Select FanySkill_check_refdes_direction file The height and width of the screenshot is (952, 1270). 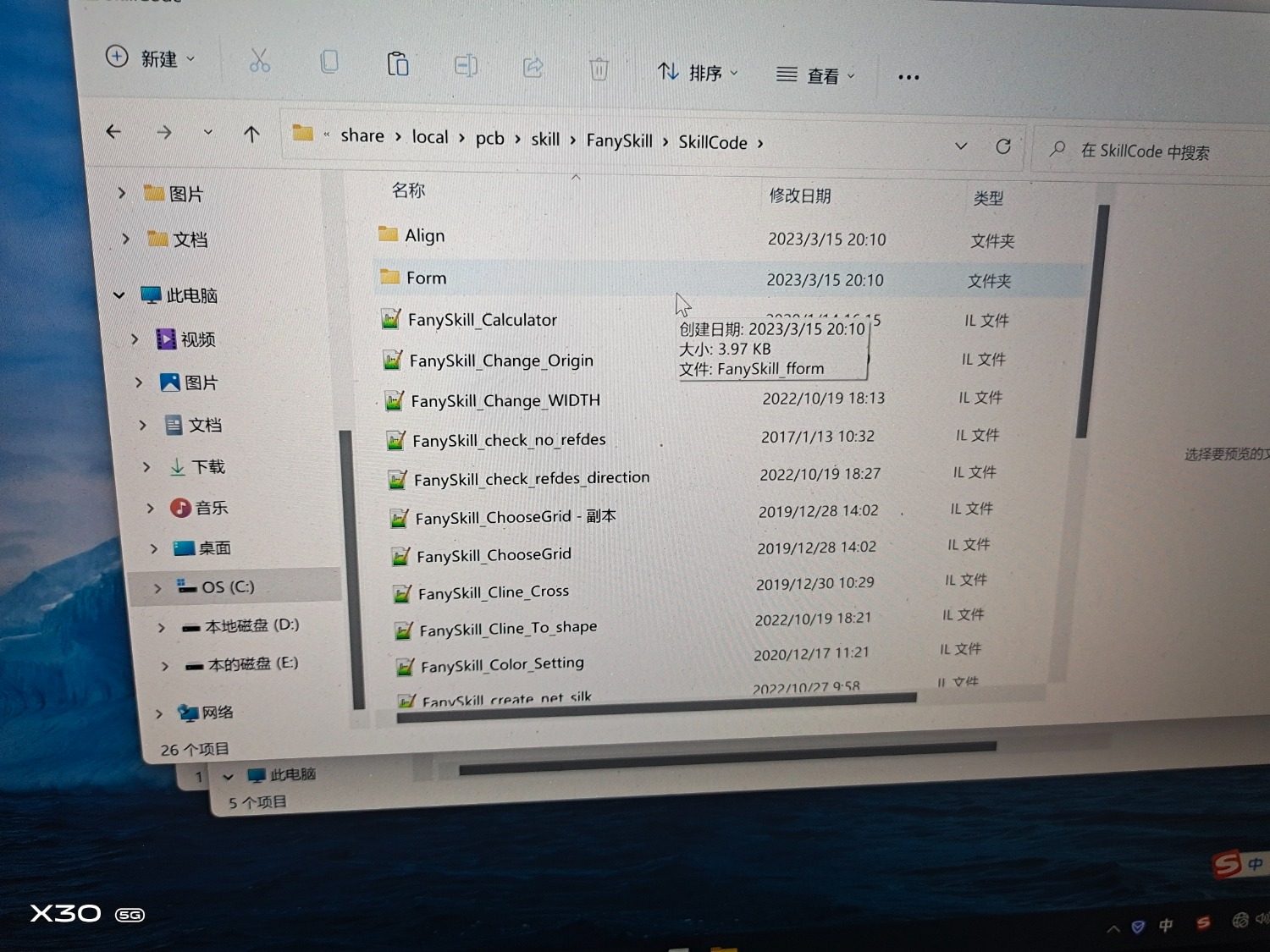(x=531, y=479)
